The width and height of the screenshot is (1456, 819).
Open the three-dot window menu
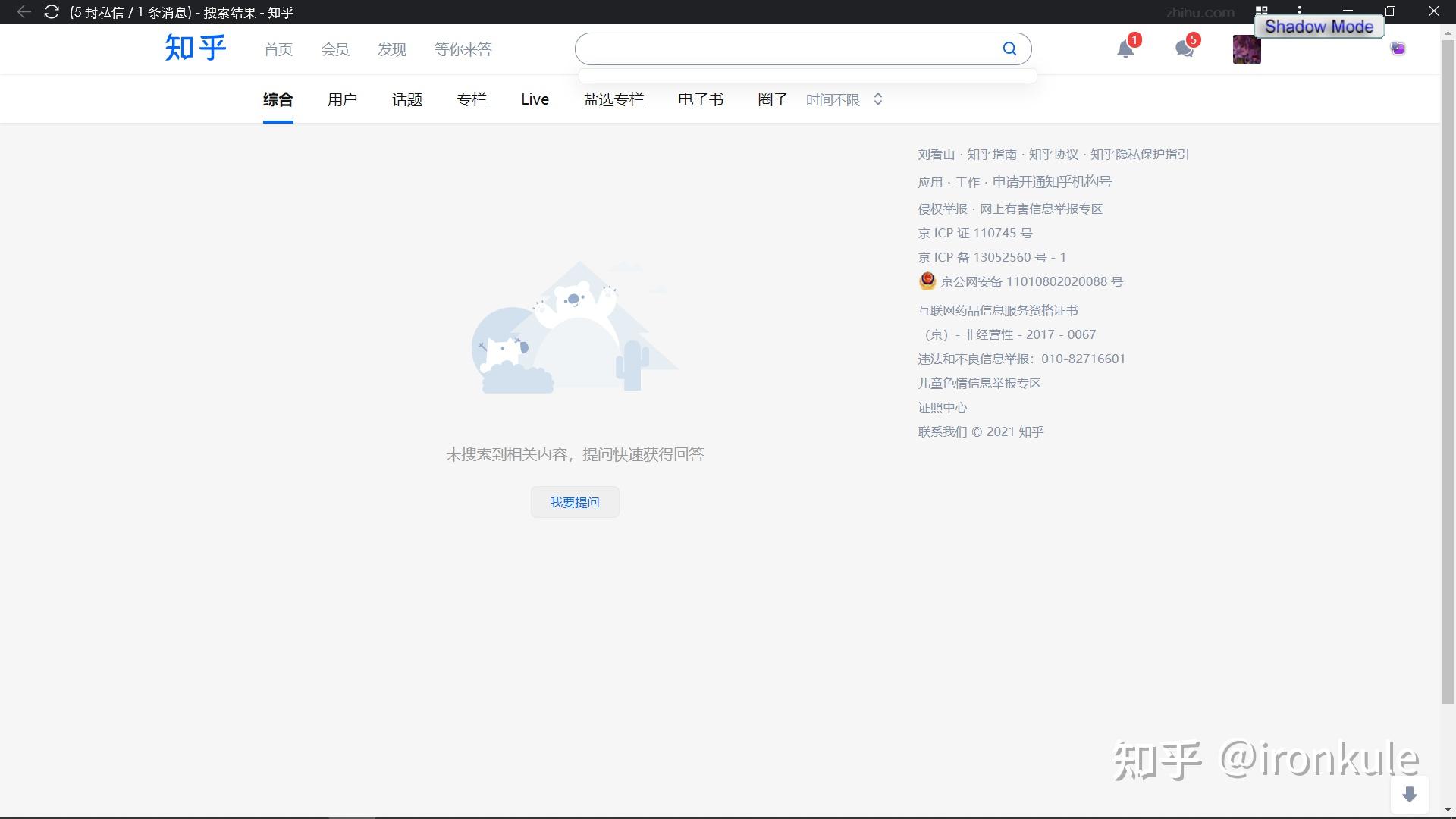(1299, 9)
